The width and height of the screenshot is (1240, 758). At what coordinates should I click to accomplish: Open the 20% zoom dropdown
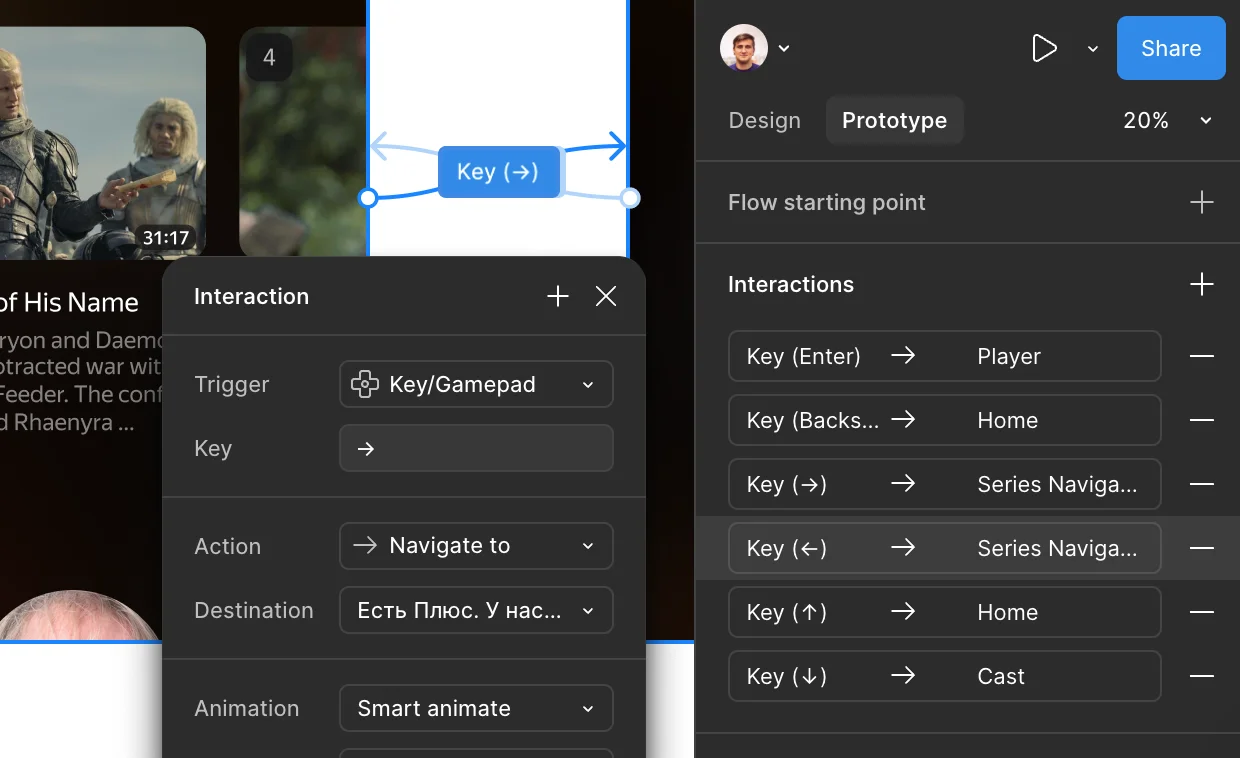tap(1167, 120)
